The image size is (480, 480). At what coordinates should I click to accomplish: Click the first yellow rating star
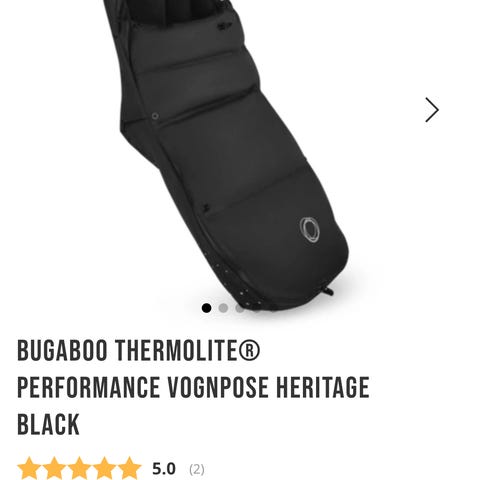[29, 468]
